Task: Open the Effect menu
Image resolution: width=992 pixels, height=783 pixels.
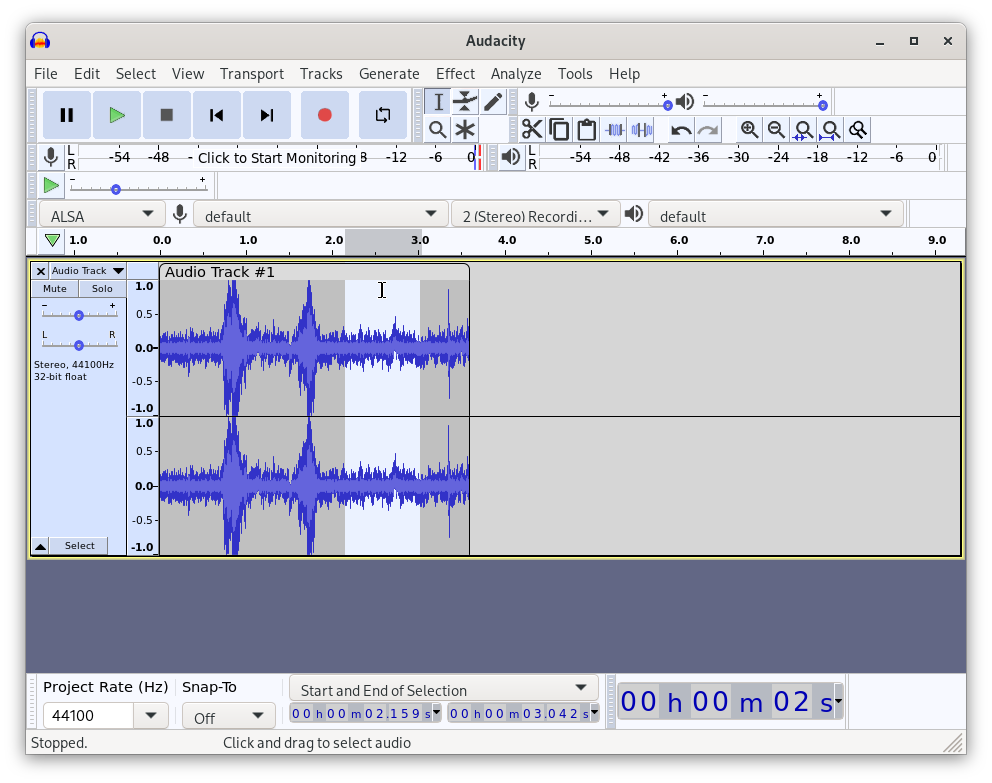Action: [455, 73]
